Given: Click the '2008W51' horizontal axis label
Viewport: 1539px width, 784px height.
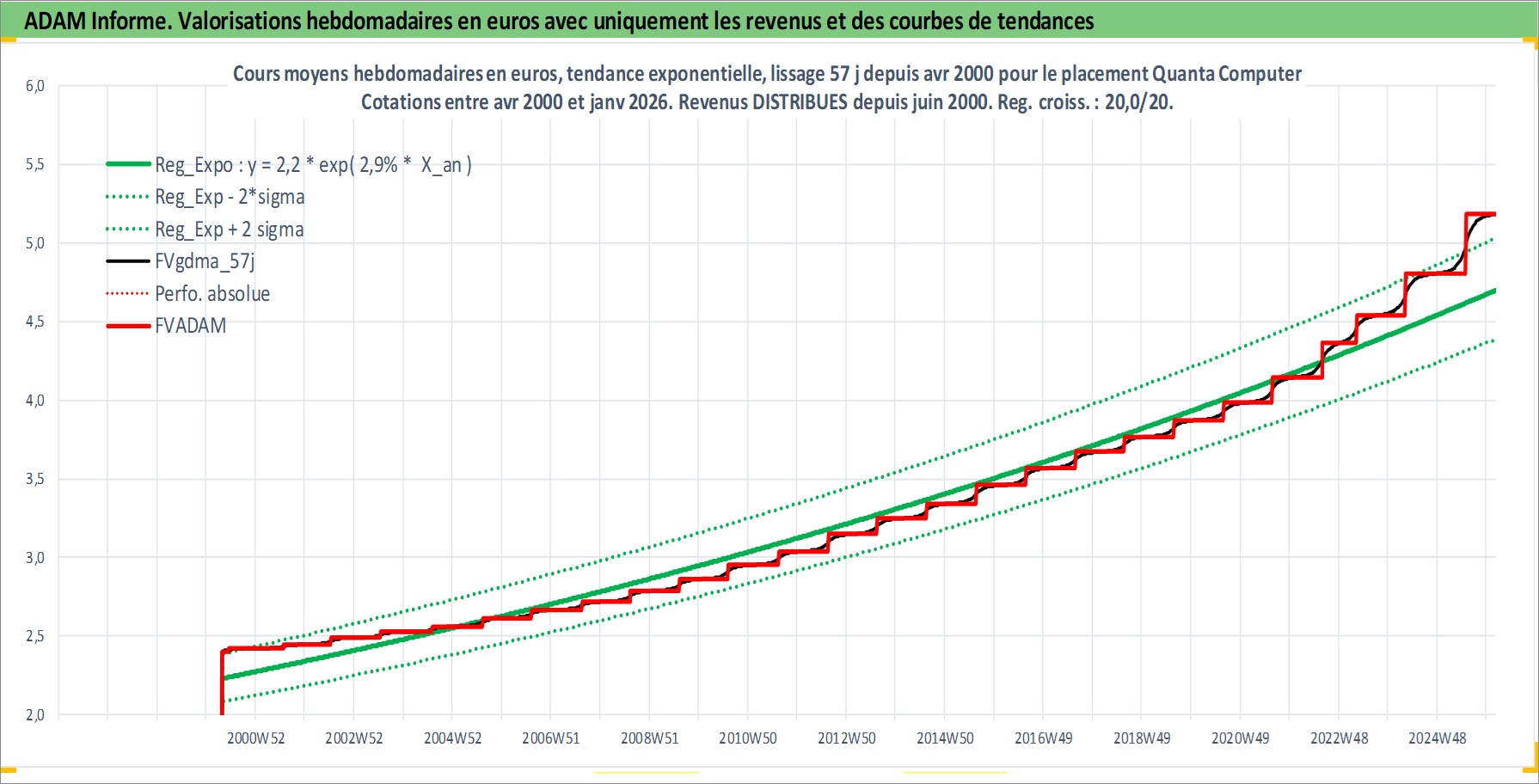Looking at the screenshot, I should 650,738.
